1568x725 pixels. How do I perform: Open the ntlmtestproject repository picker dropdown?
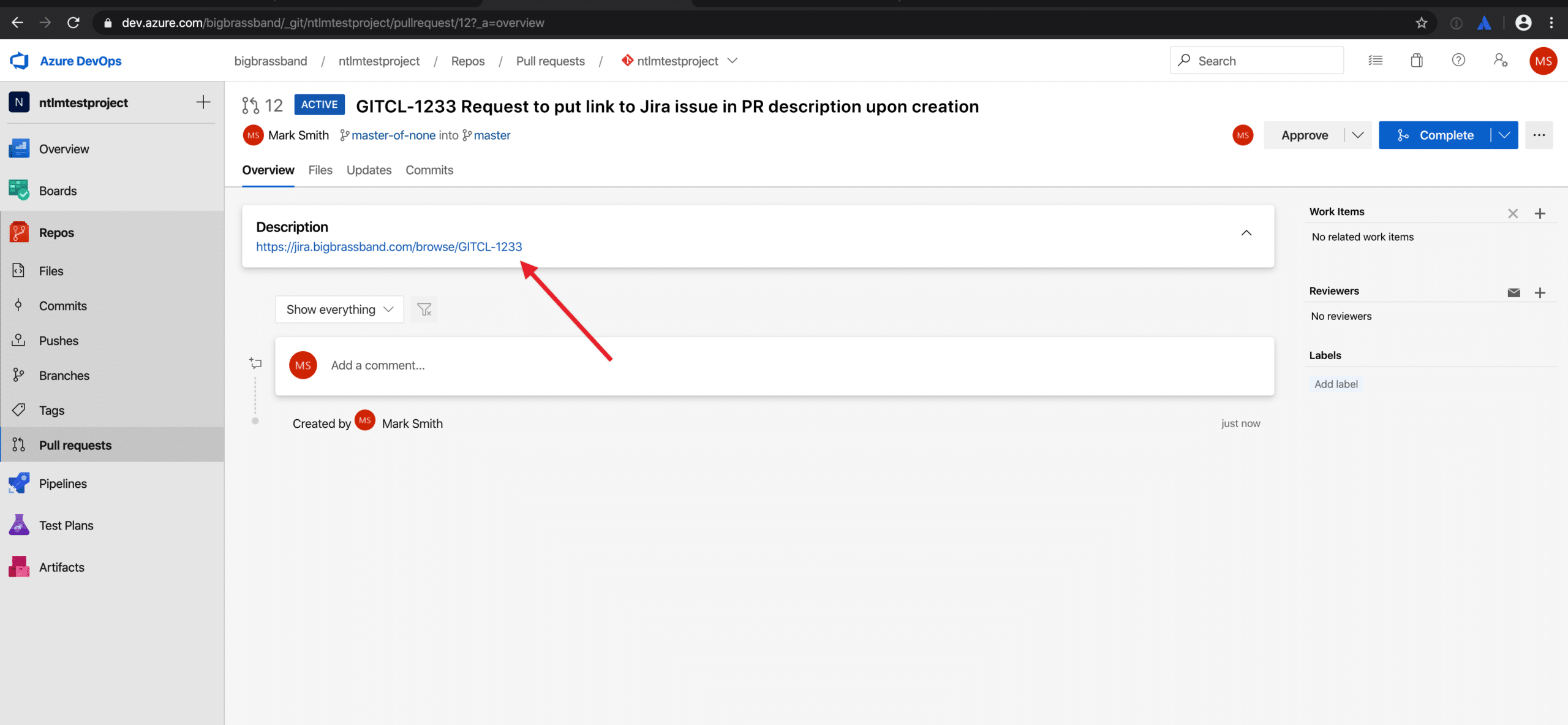point(679,61)
